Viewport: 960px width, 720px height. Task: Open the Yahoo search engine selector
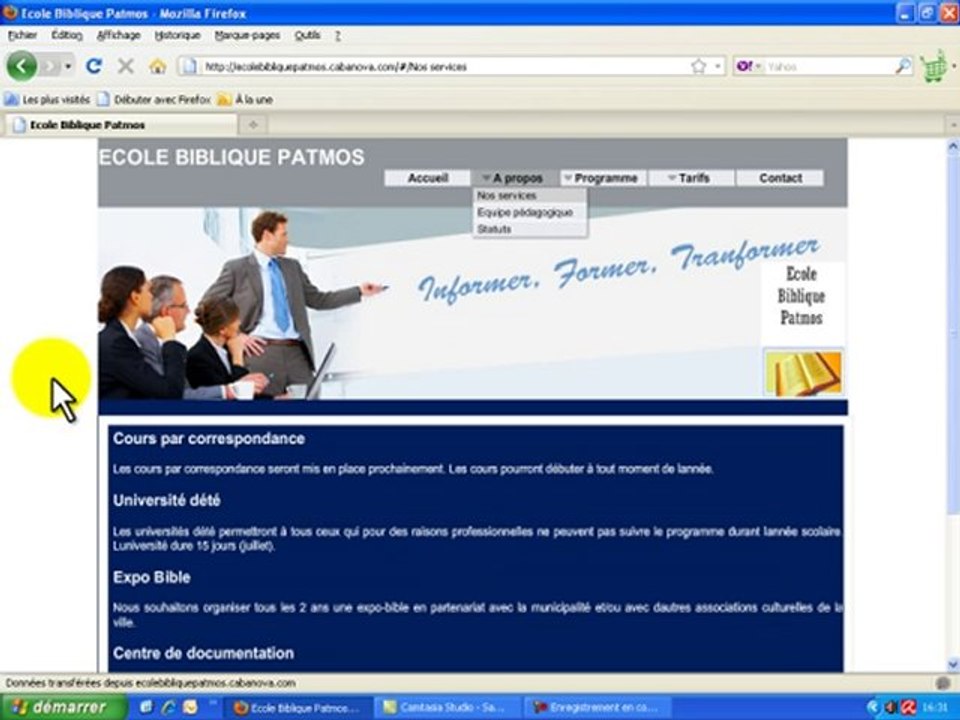coord(748,66)
